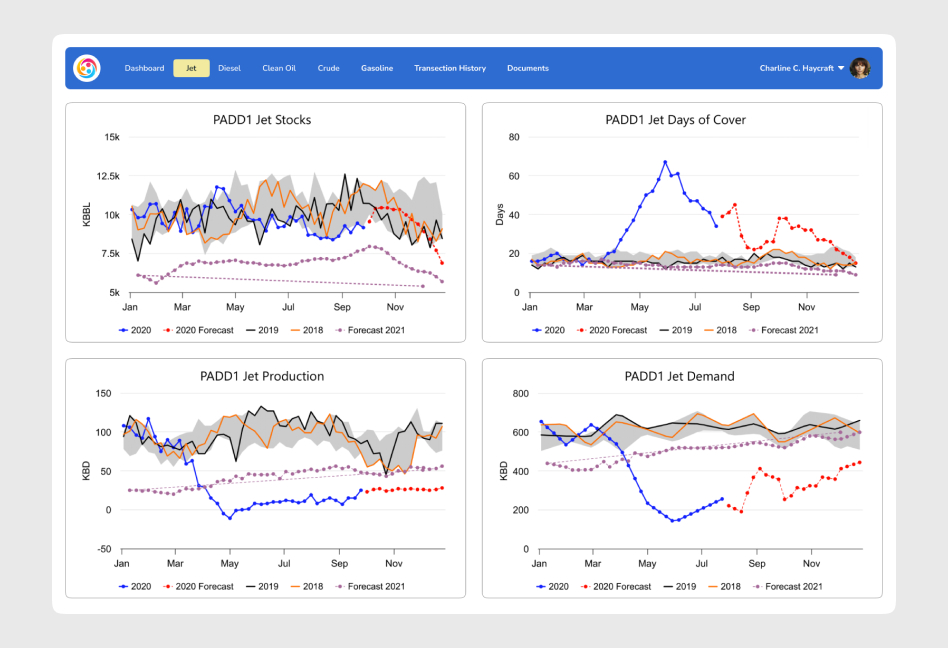Image resolution: width=948 pixels, height=648 pixels.
Task: Click the PADD1 Jet Stocks chart title
Action: 262,120
